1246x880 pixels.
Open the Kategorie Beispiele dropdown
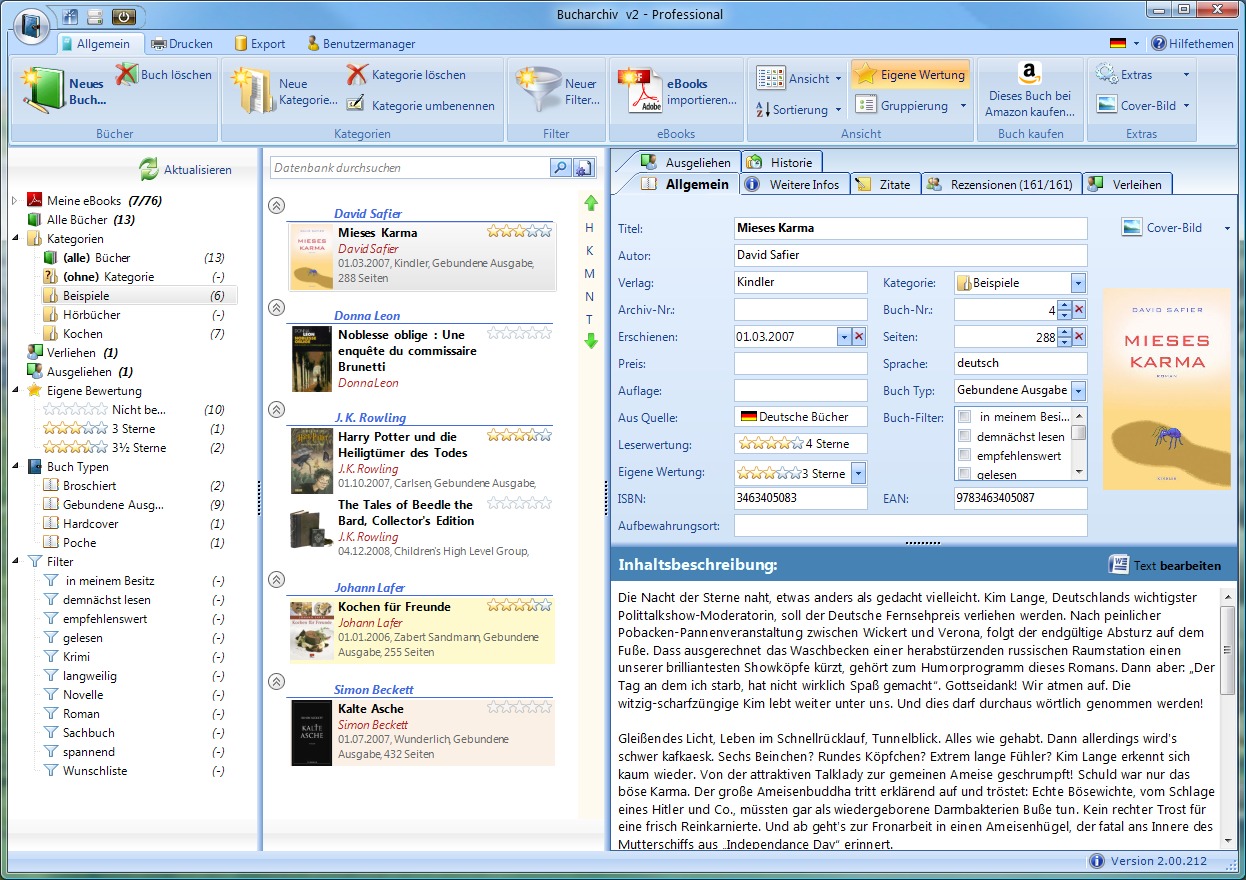1078,283
